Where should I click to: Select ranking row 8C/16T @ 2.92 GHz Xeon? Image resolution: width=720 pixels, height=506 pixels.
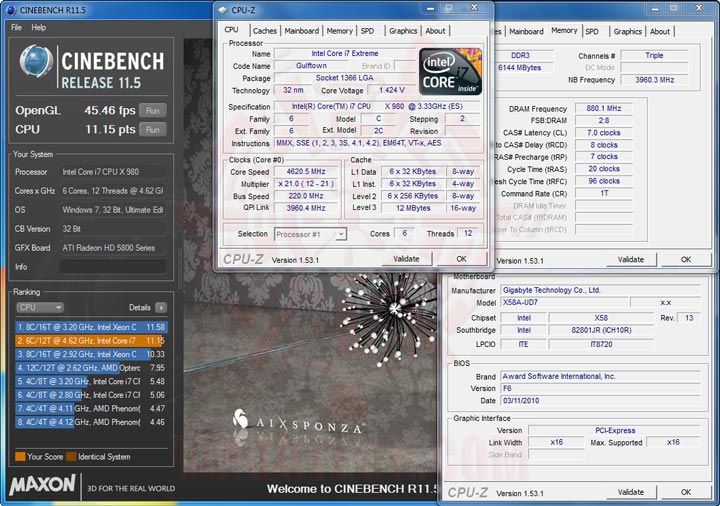91,354
